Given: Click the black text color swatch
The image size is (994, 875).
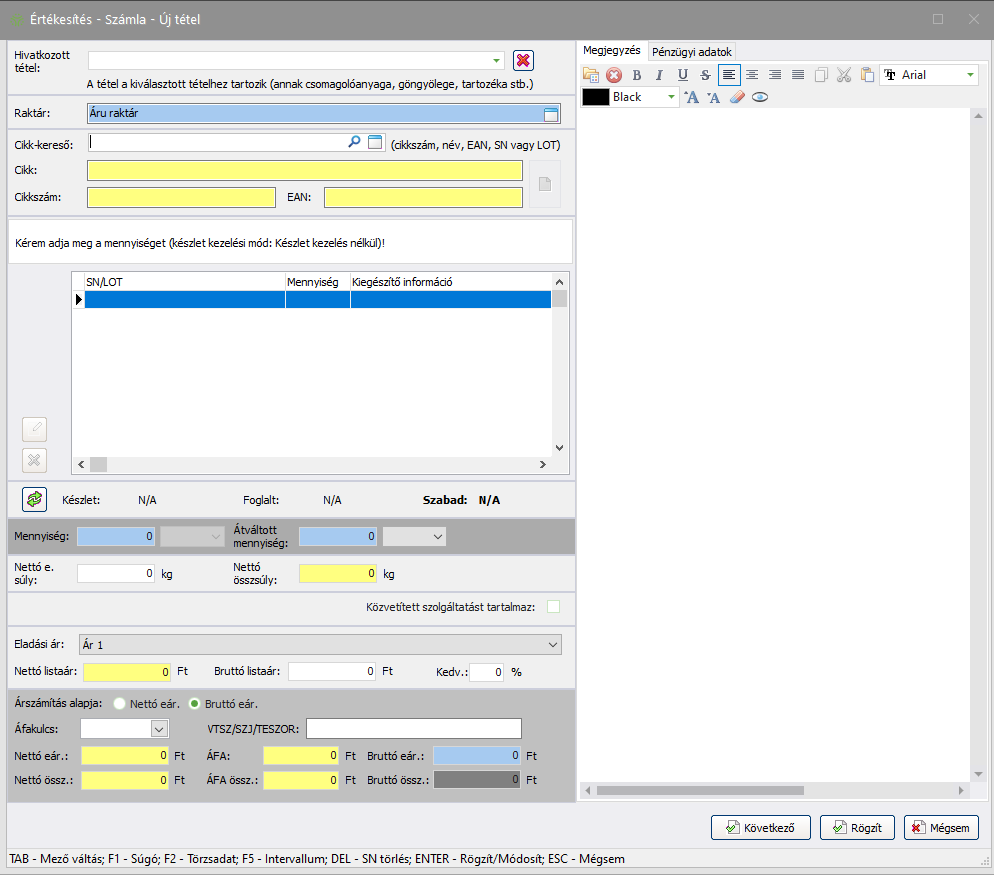Looking at the screenshot, I should click(596, 97).
